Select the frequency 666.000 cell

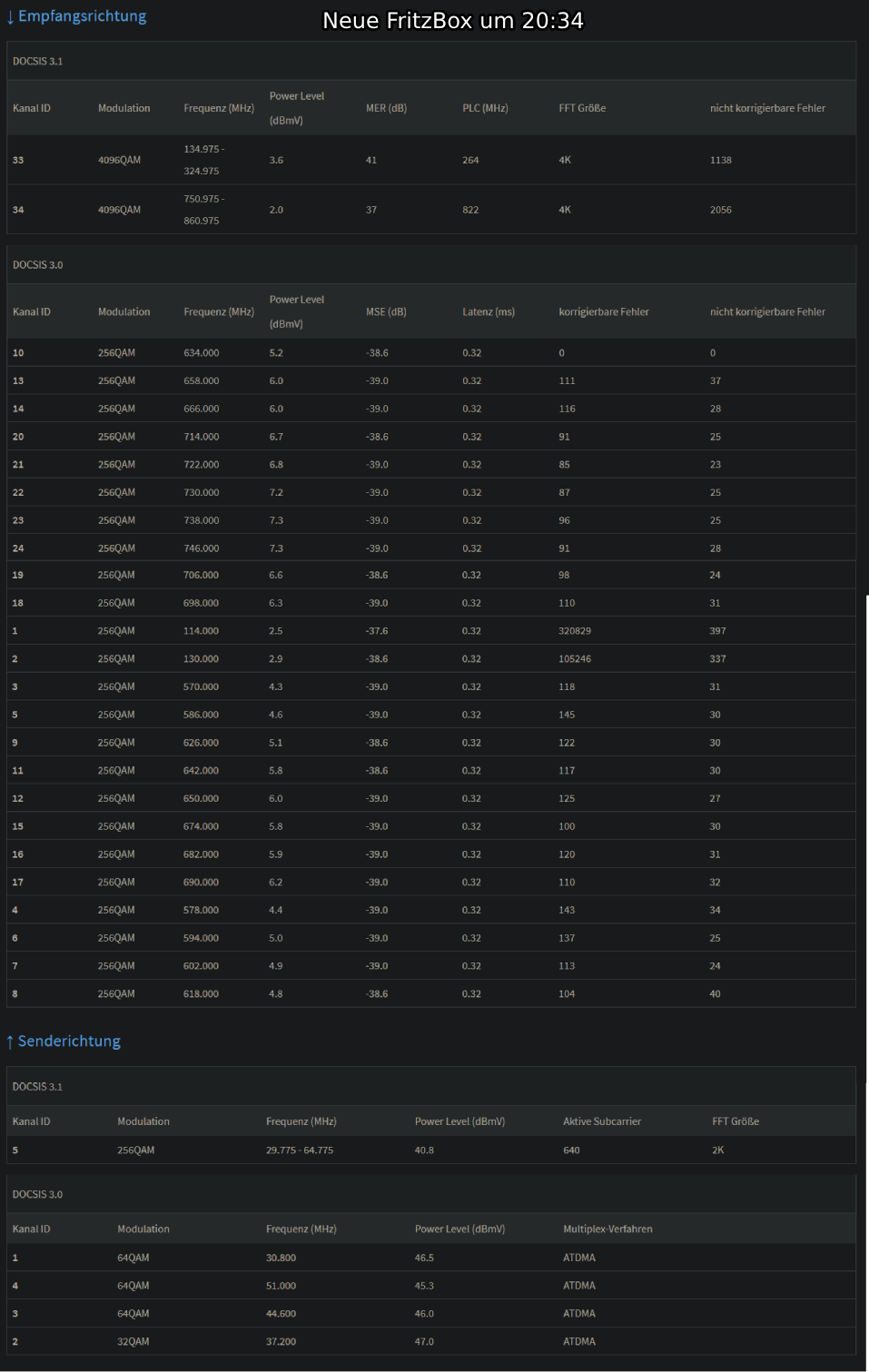point(202,410)
